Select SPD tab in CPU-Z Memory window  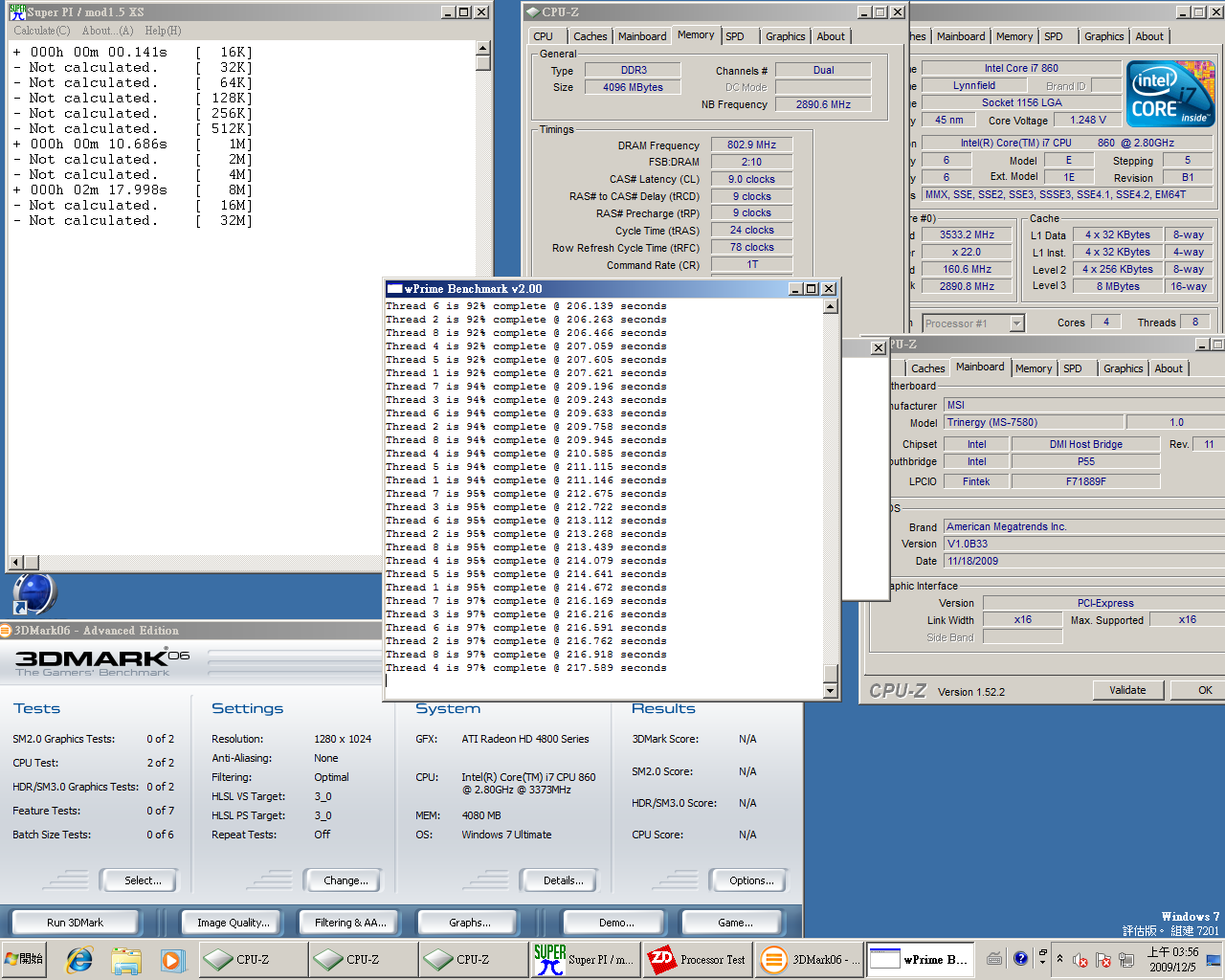(x=735, y=36)
